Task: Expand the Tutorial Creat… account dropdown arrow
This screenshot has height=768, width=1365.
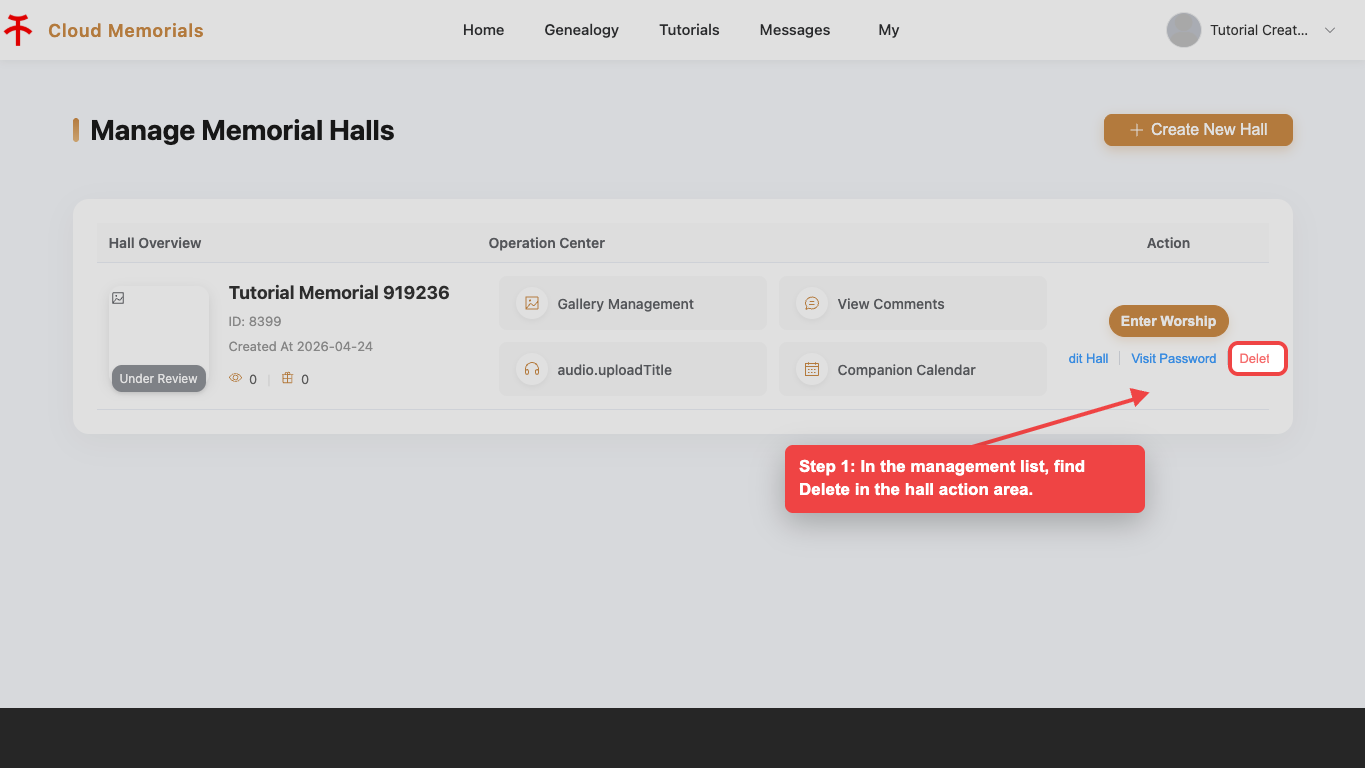Action: pos(1330,30)
